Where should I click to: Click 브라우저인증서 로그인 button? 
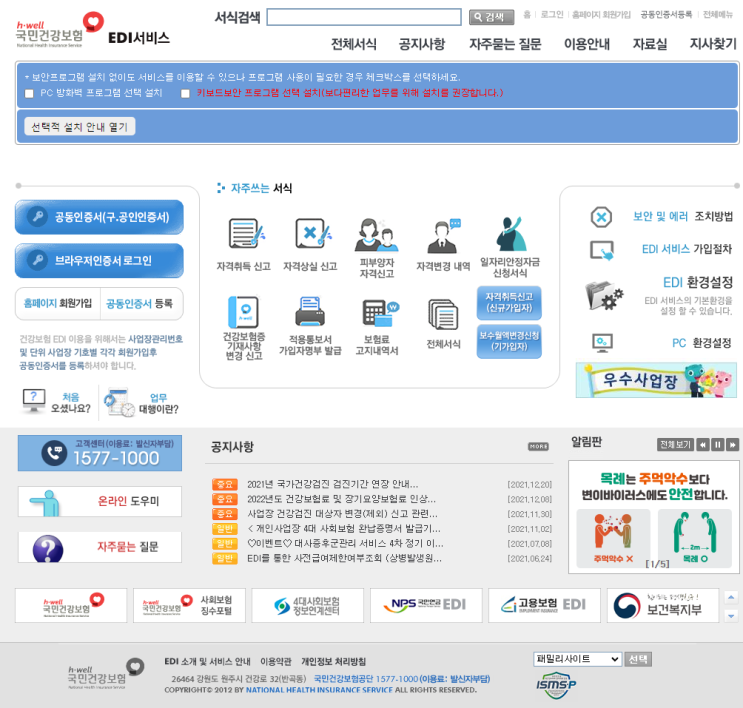tap(99, 260)
